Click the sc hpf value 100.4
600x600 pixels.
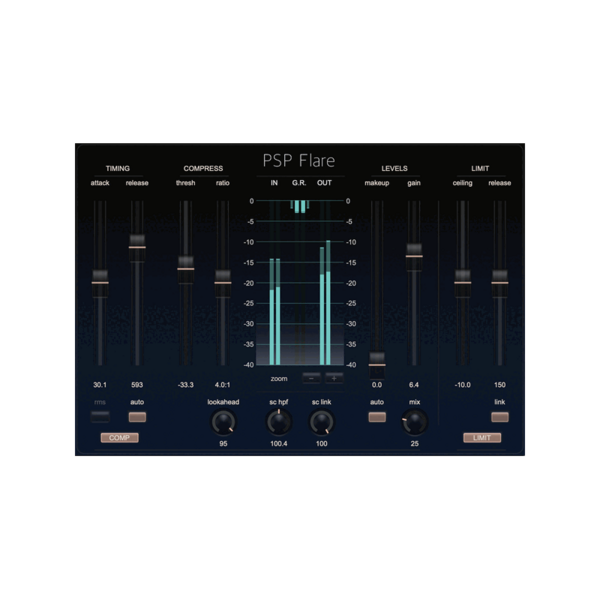(x=279, y=443)
